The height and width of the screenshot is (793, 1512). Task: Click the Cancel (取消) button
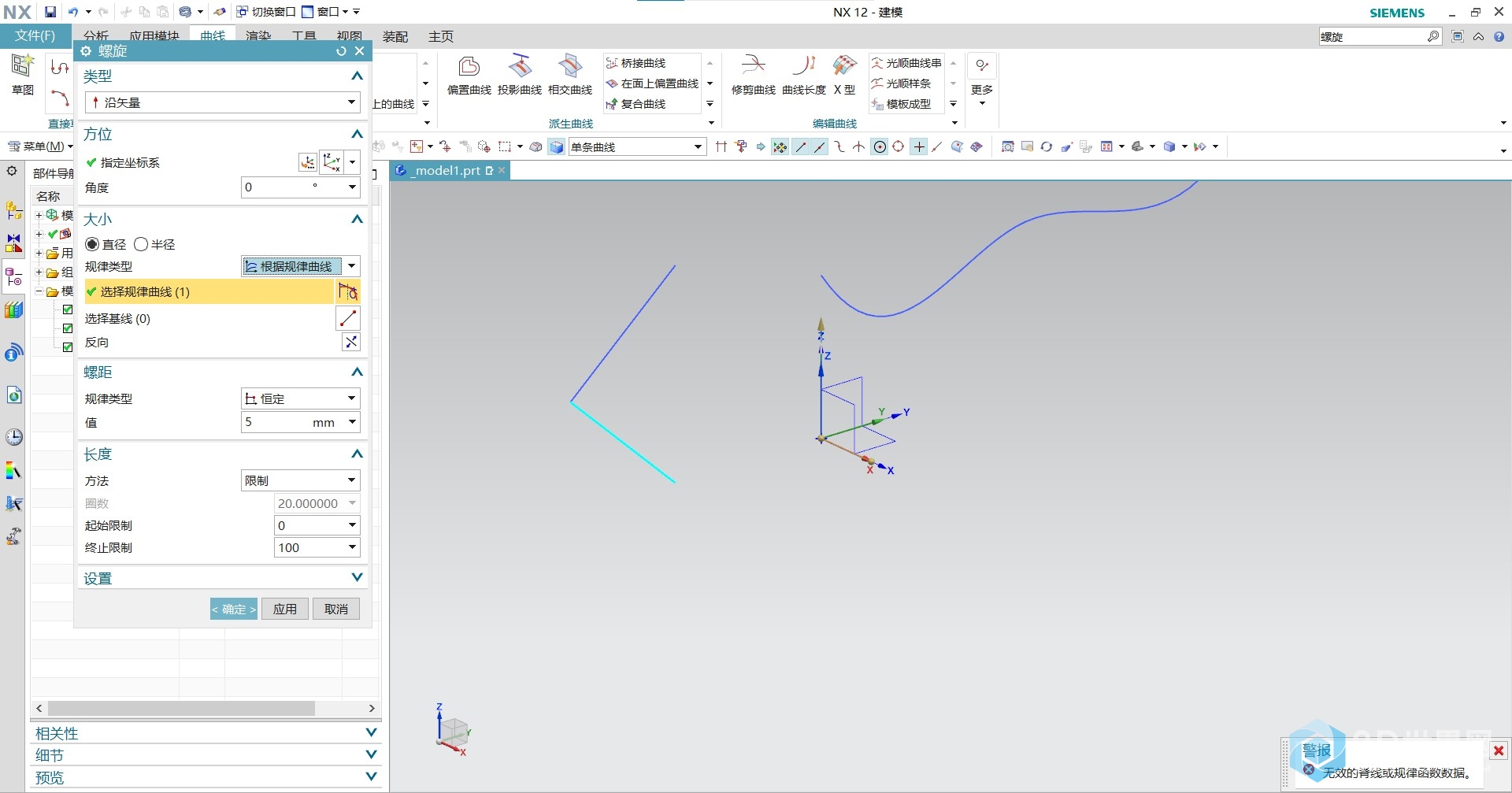pos(336,609)
